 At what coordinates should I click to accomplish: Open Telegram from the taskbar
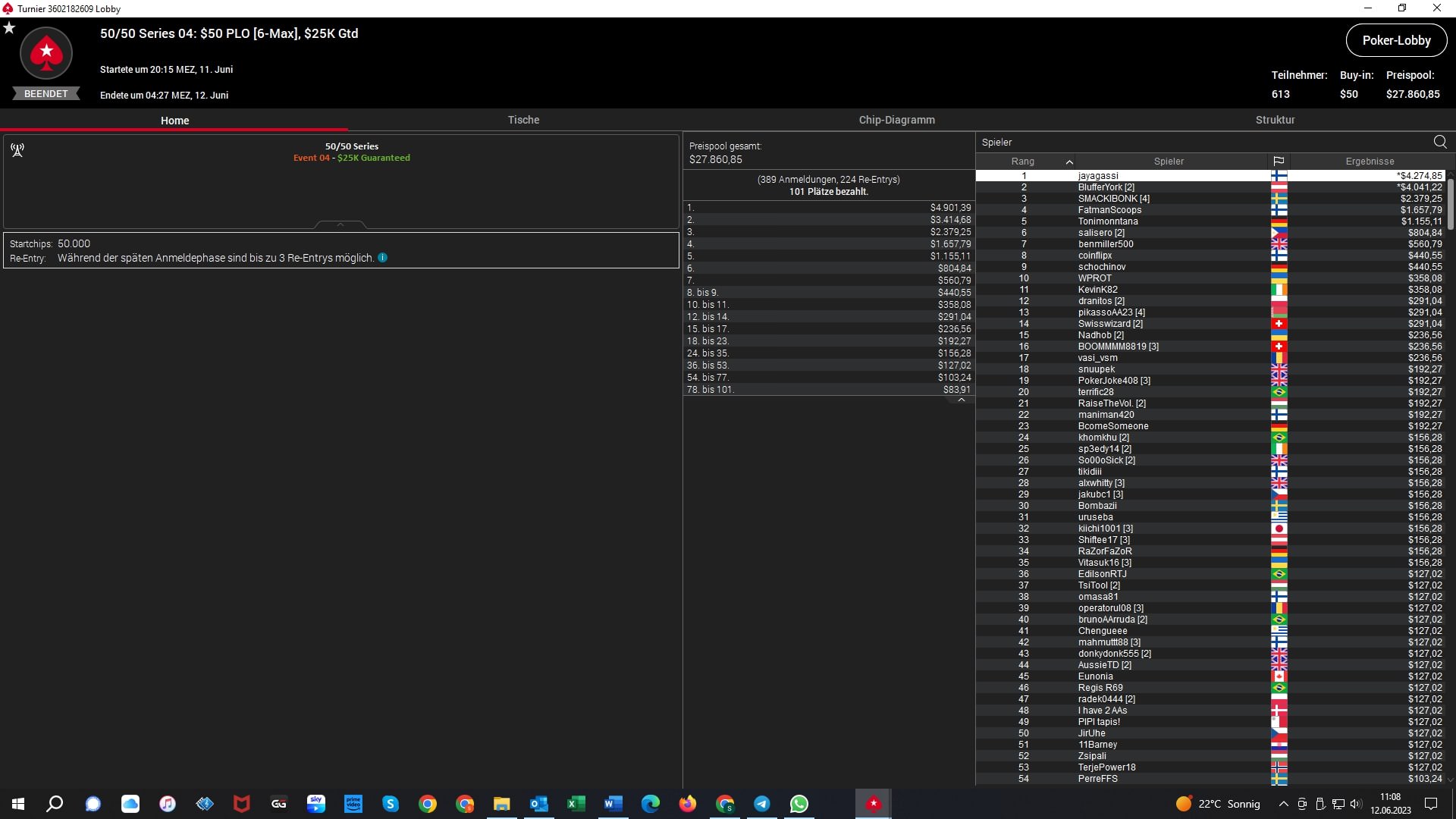click(x=762, y=804)
